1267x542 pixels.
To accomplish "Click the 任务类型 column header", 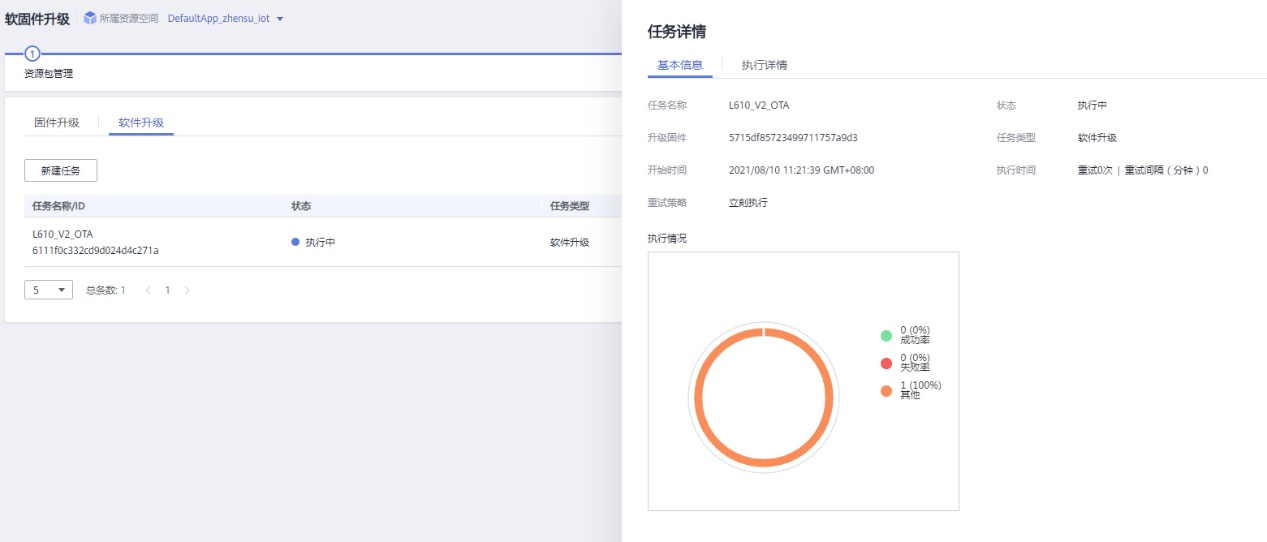I will point(569,206).
